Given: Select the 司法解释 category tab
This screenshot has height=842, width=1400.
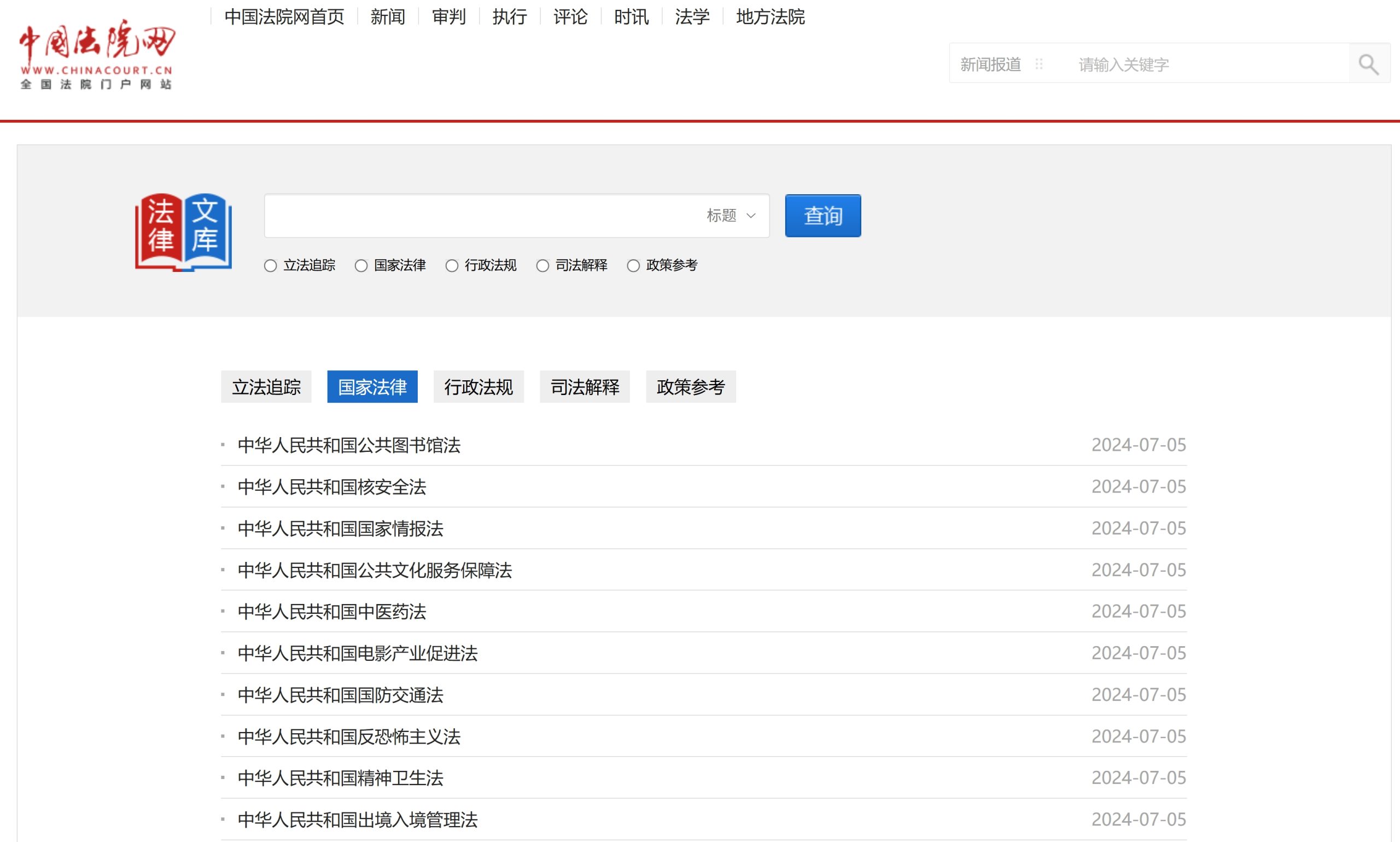Looking at the screenshot, I should (x=584, y=386).
